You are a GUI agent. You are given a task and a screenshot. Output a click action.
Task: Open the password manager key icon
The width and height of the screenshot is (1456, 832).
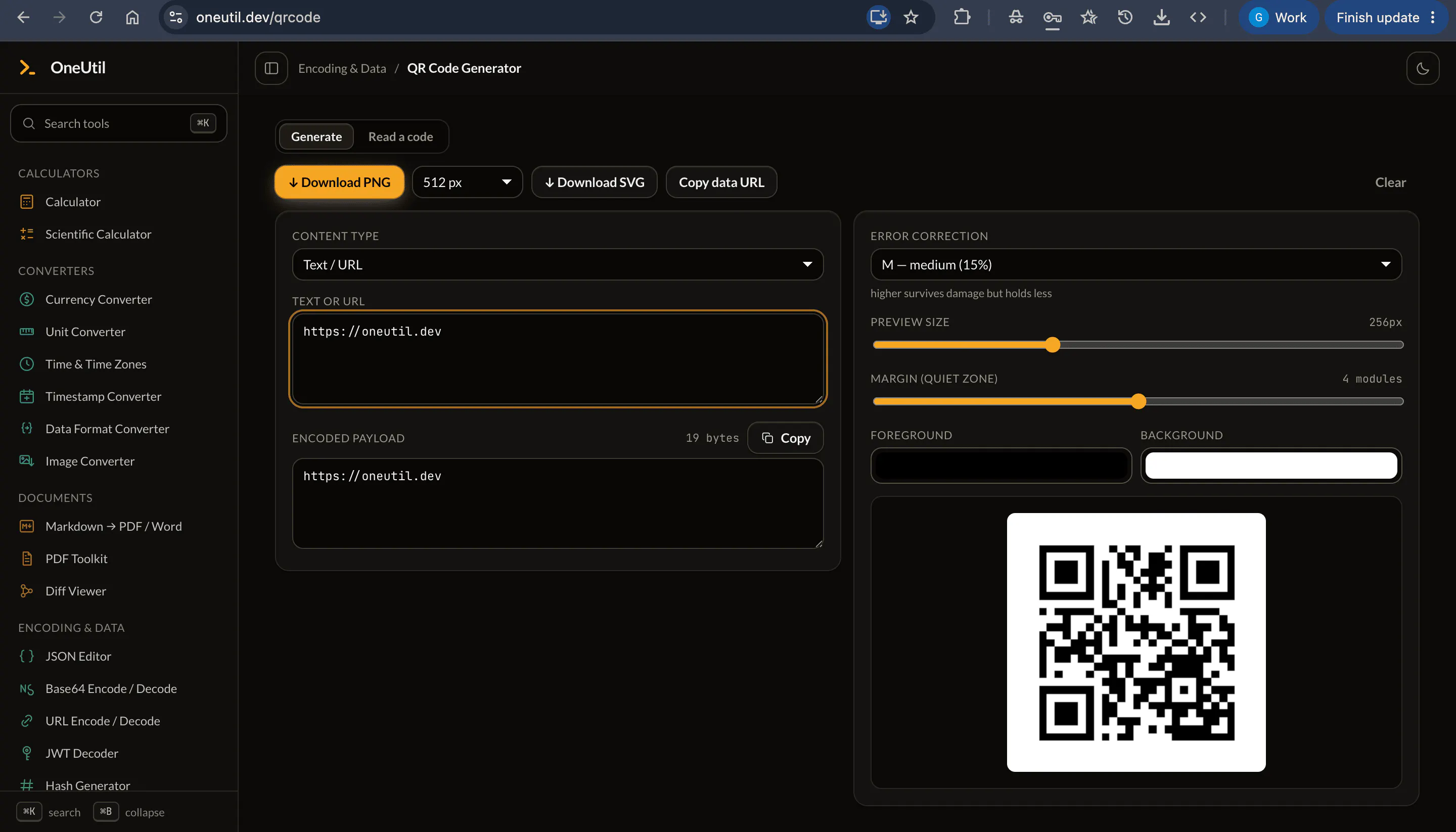pyautogui.click(x=1053, y=17)
